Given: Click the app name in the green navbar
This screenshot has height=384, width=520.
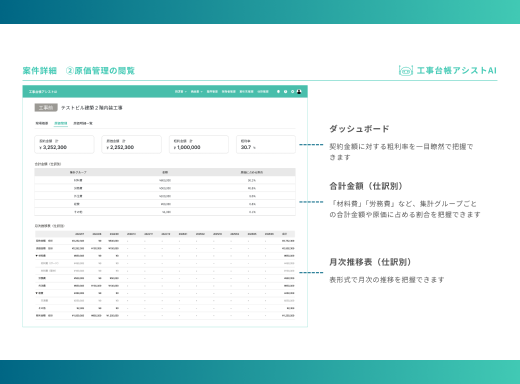Looking at the screenshot, I should pyautogui.click(x=43, y=92).
